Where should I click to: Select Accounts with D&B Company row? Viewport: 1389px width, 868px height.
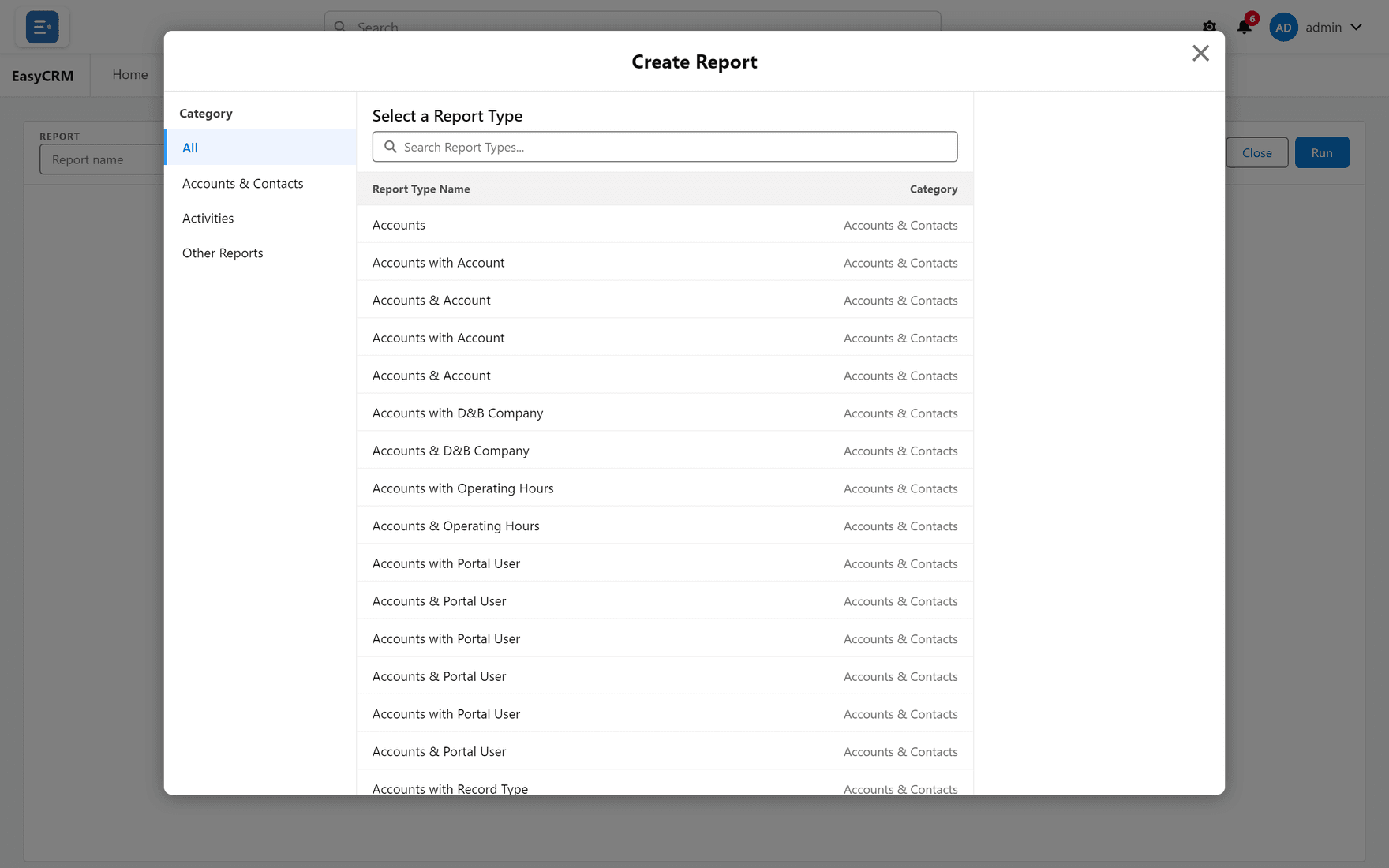(665, 413)
